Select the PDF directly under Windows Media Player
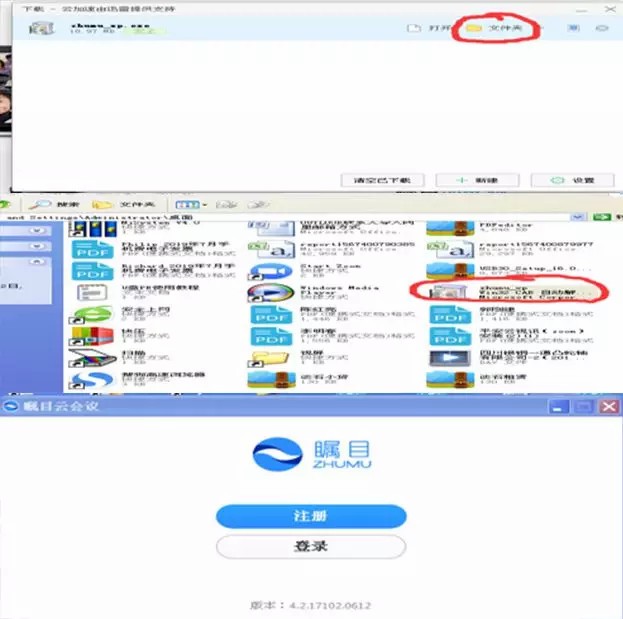The height and width of the screenshot is (619, 623). click(332, 314)
